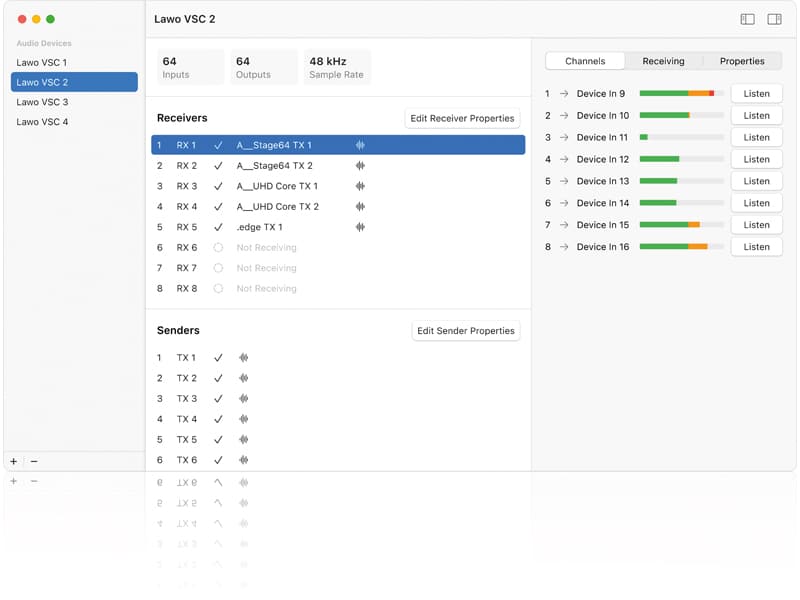Viewport: 800px width, 600px height.
Task: Click the waveform icon on RX 1 row
Action: (x=360, y=145)
